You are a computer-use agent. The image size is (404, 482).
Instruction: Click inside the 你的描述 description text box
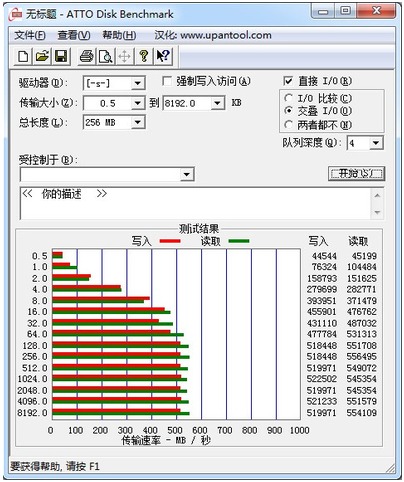(196, 203)
